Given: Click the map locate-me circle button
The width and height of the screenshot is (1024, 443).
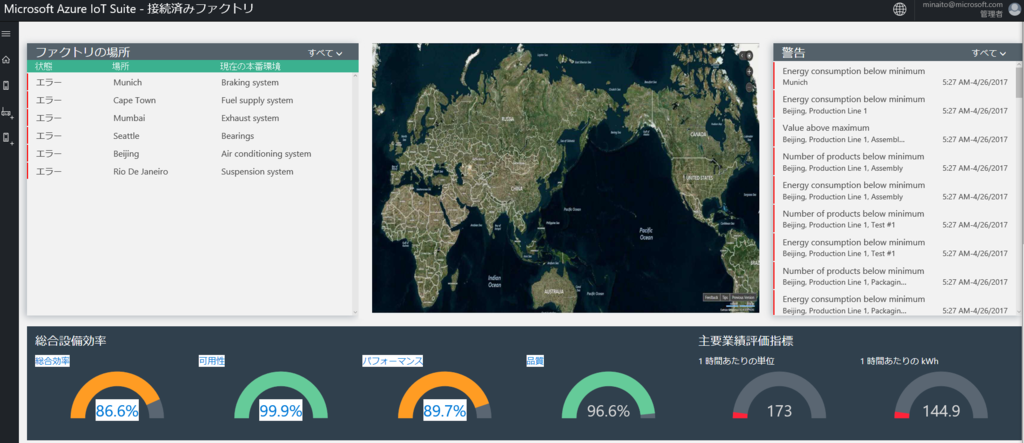Looking at the screenshot, I should coord(749,55).
